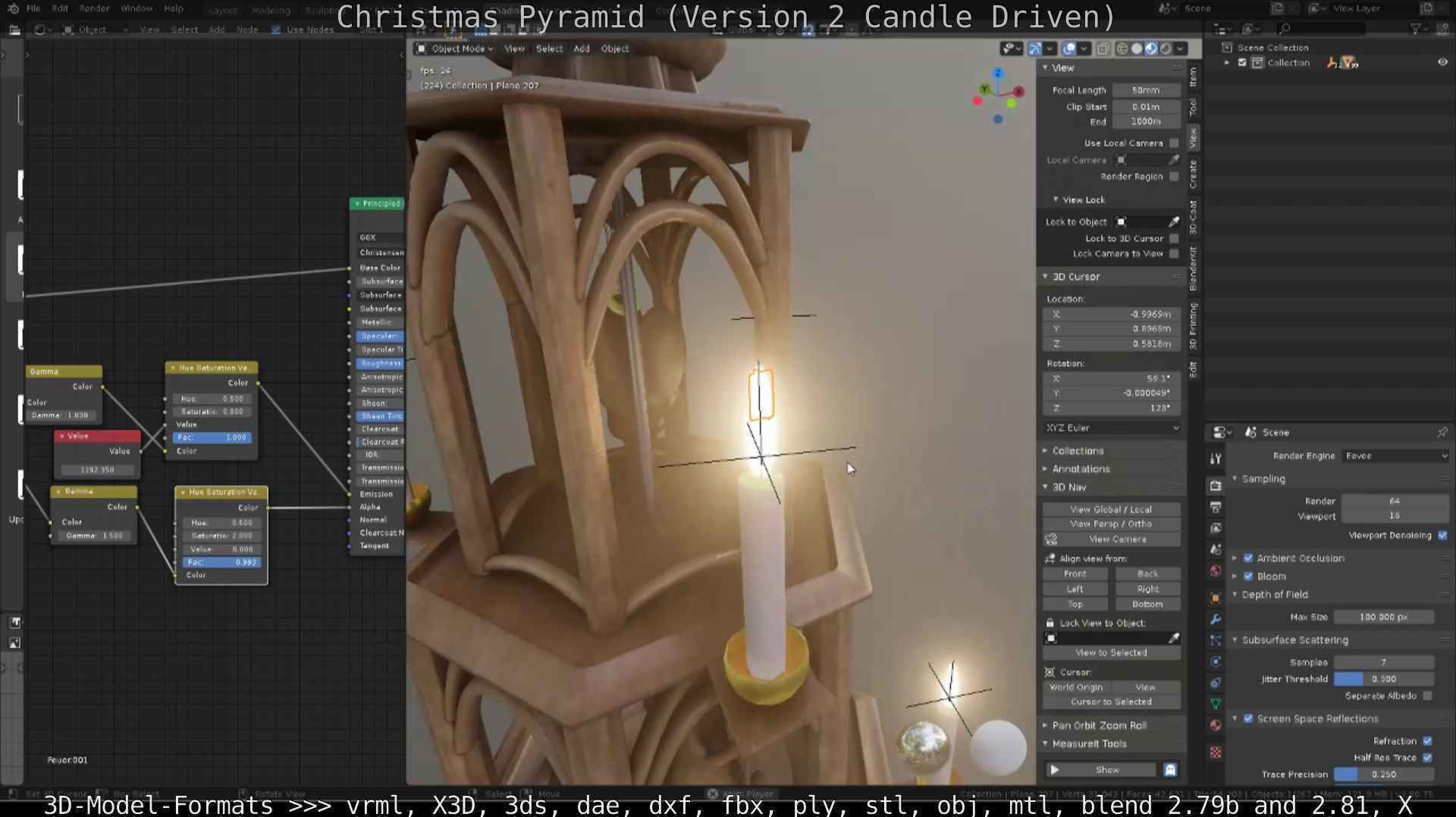Open the View Layer properties tab icon
This screenshot has width=1456, height=817.
tap(1216, 528)
